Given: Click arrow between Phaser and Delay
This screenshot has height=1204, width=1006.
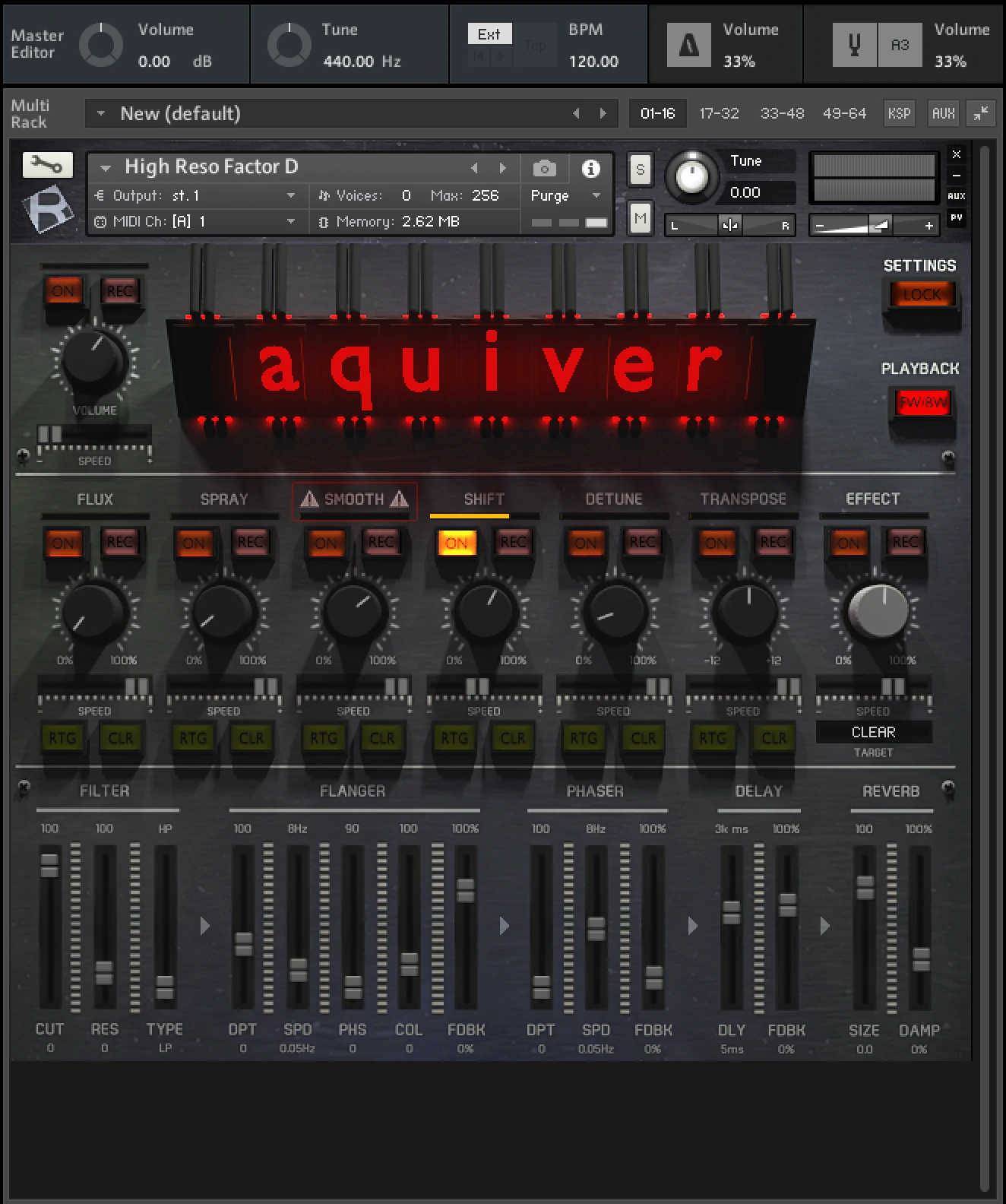Looking at the screenshot, I should pos(692,926).
